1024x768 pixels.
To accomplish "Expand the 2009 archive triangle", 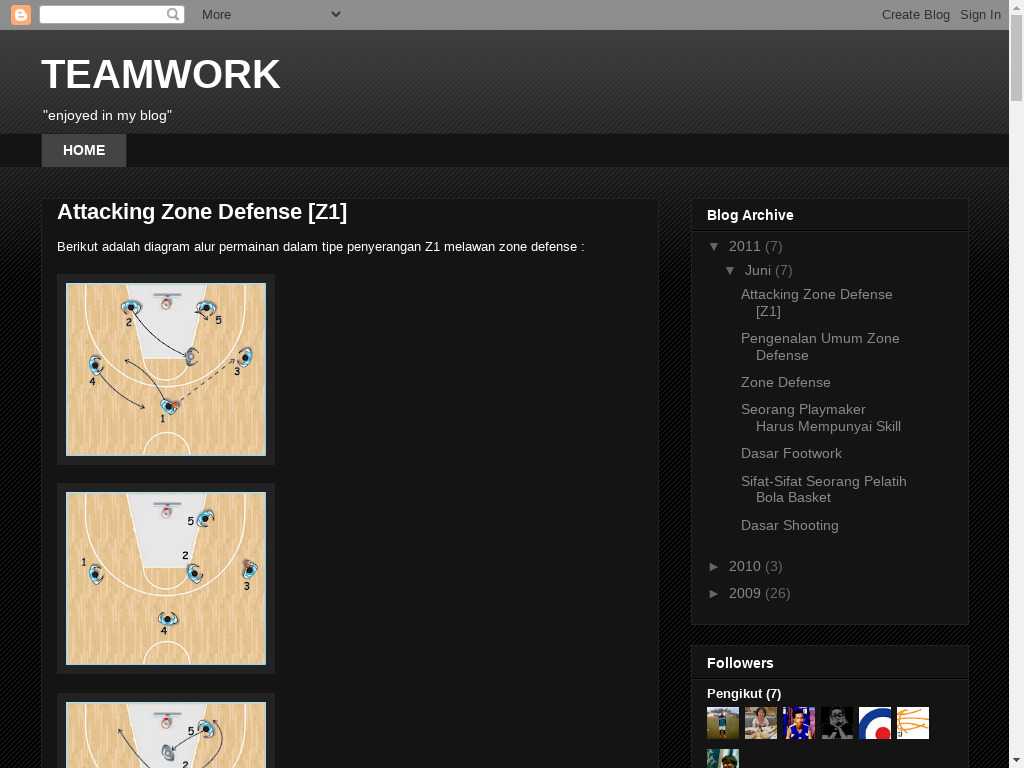I will point(714,593).
